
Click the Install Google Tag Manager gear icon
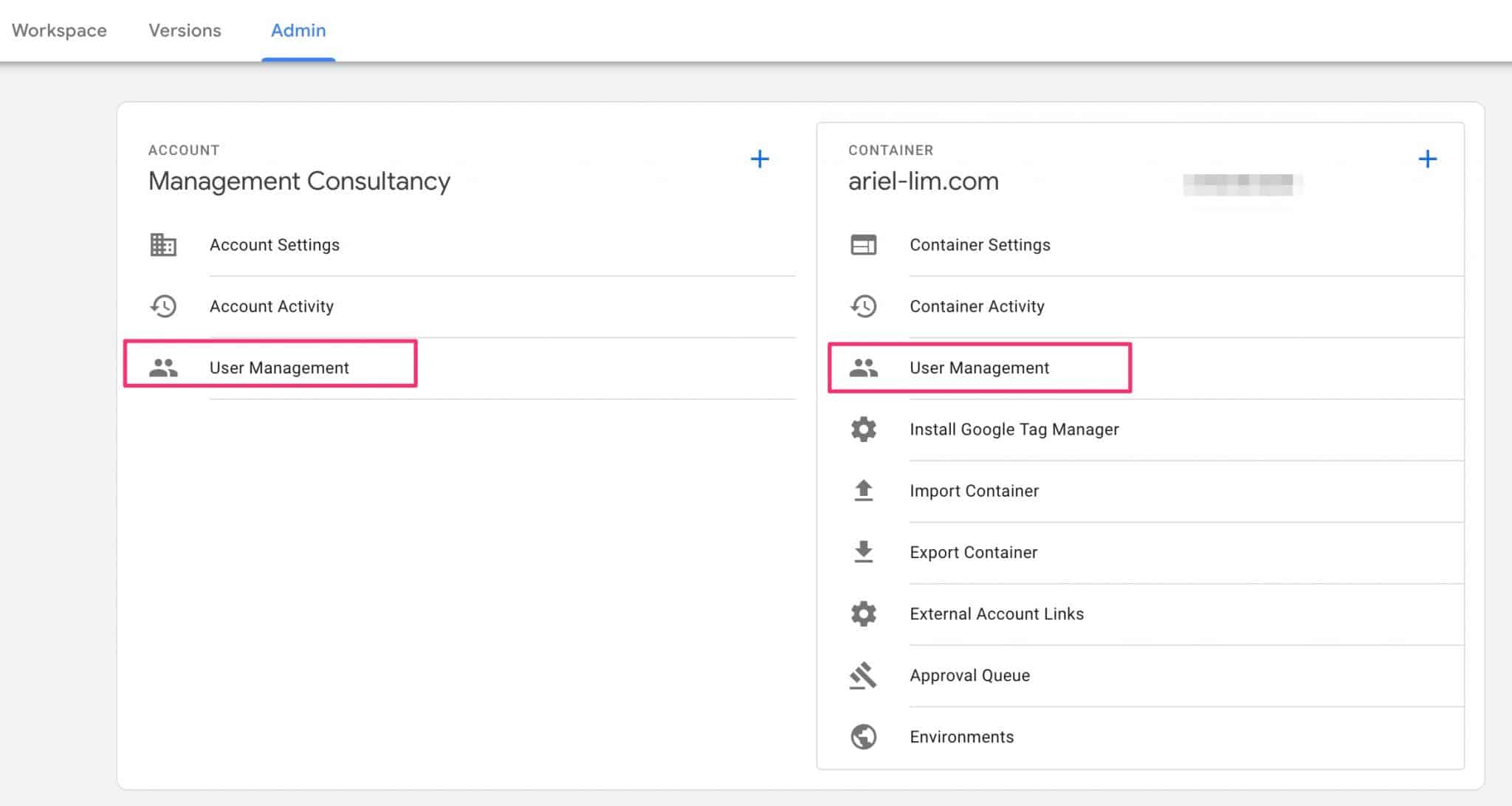point(863,429)
